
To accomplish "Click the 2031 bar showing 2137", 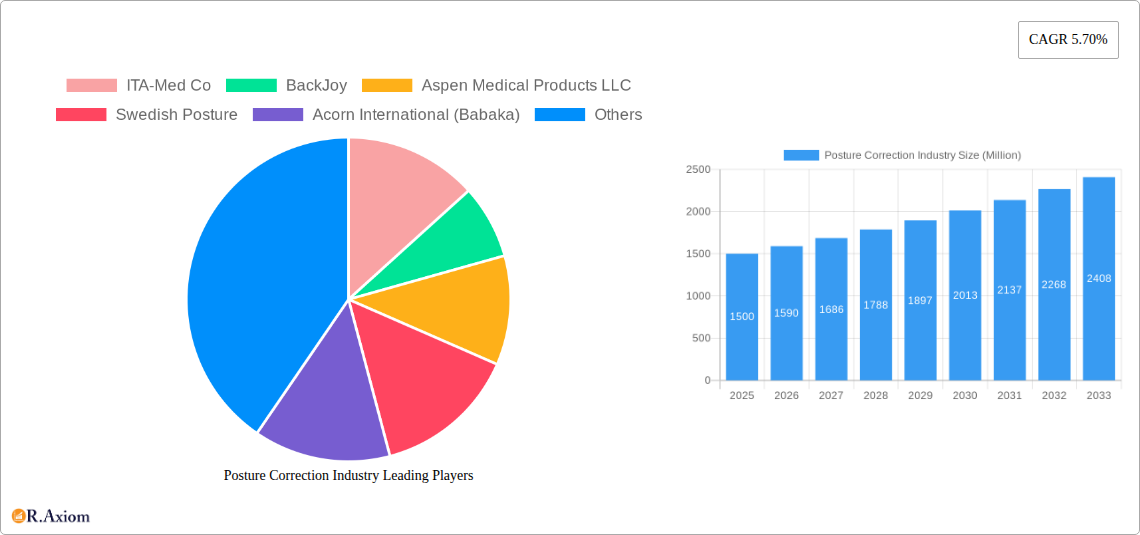I will pyautogui.click(x=1009, y=290).
